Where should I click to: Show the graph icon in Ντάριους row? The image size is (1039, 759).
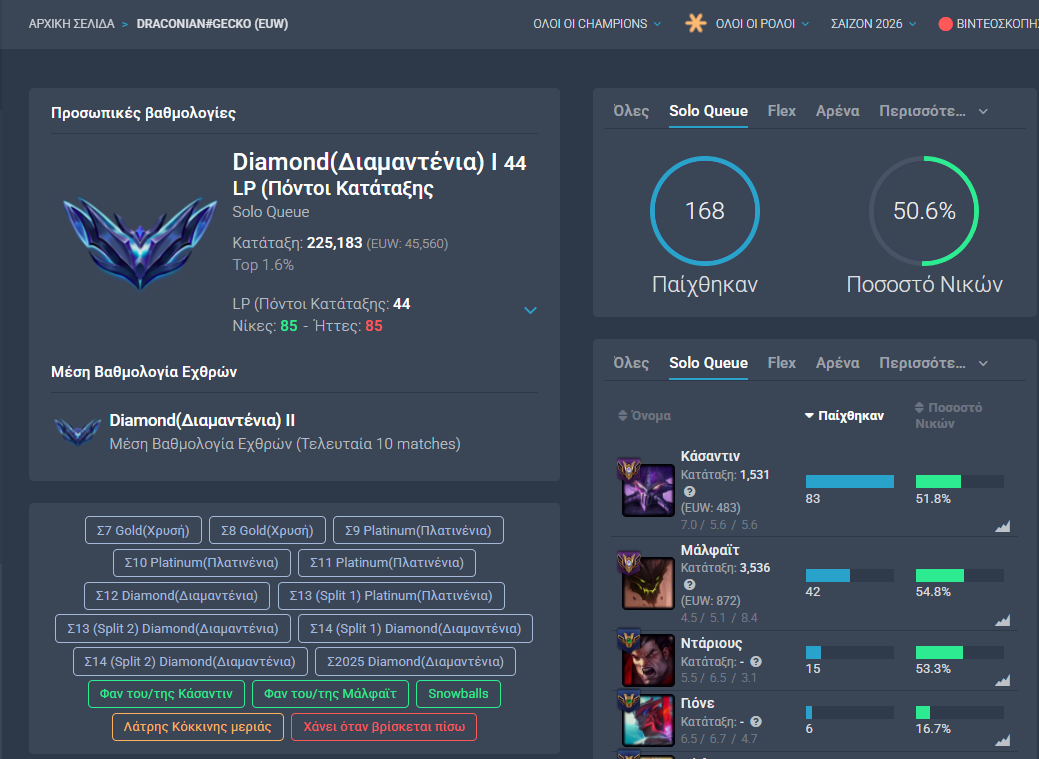pyautogui.click(x=1003, y=680)
